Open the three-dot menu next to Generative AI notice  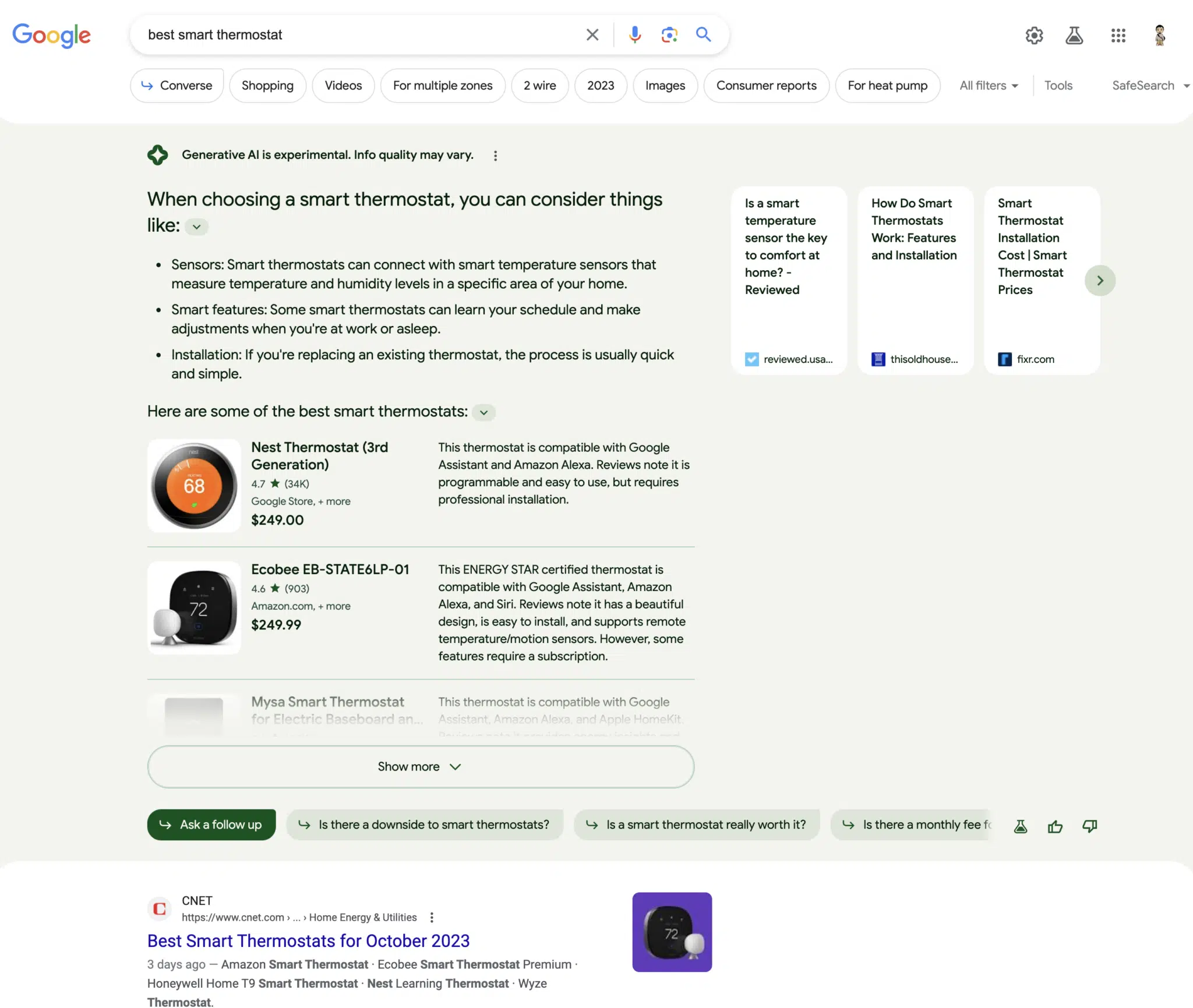click(x=496, y=155)
